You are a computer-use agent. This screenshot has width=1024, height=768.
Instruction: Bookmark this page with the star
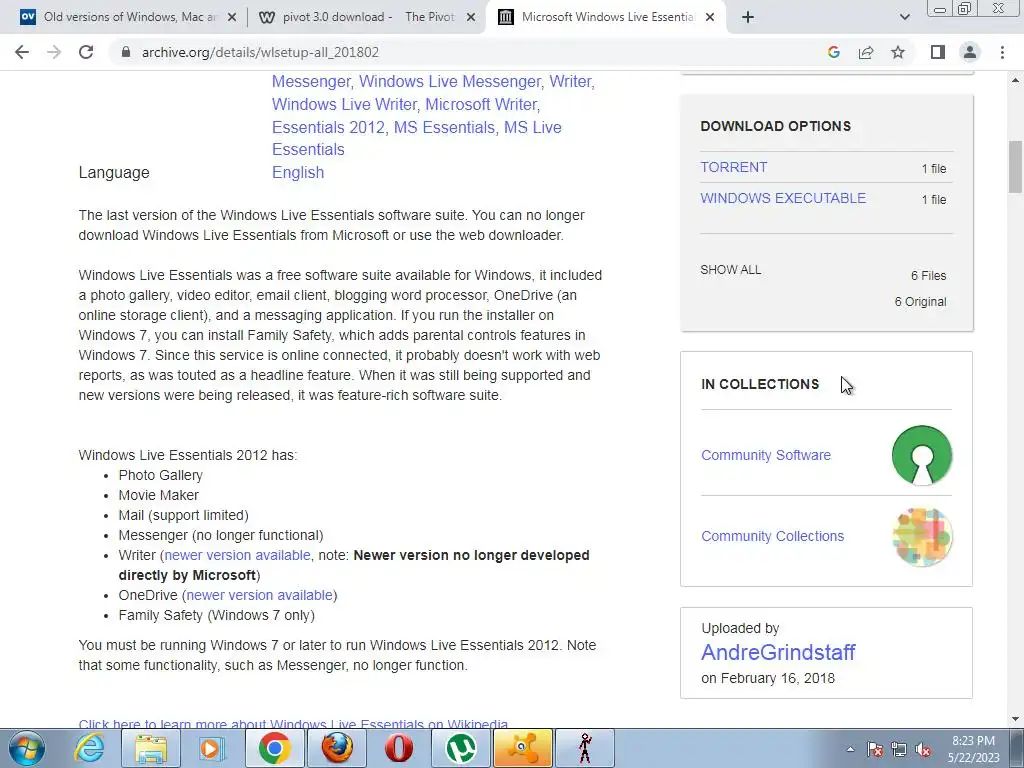(x=898, y=52)
